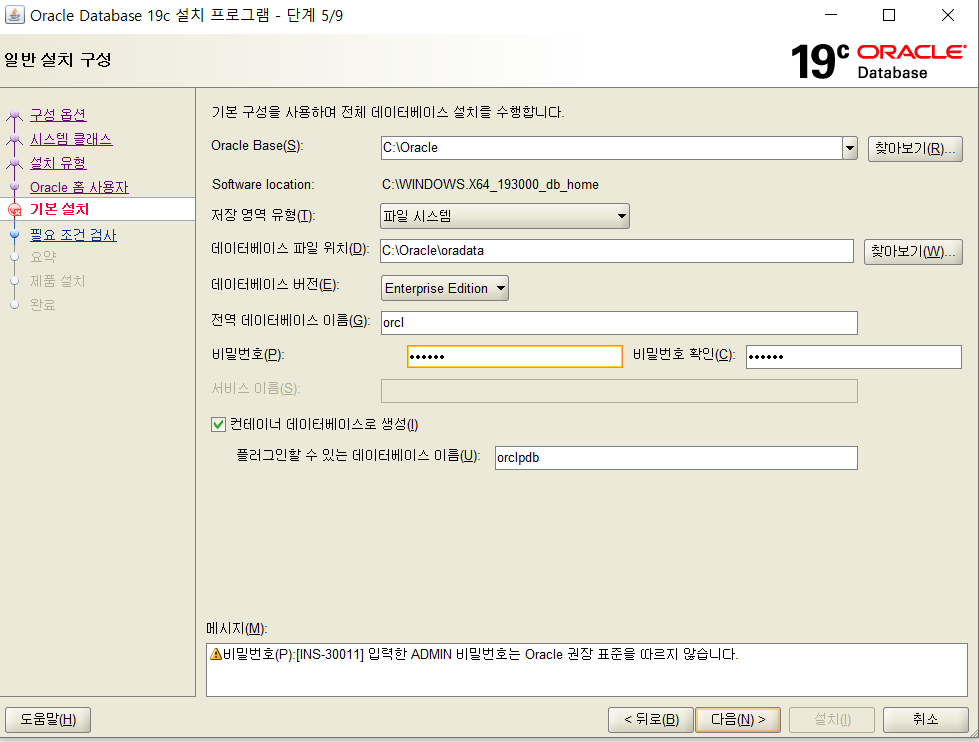Focus the 비밀번호(P) password field
The width and height of the screenshot is (979, 742).
pos(514,357)
